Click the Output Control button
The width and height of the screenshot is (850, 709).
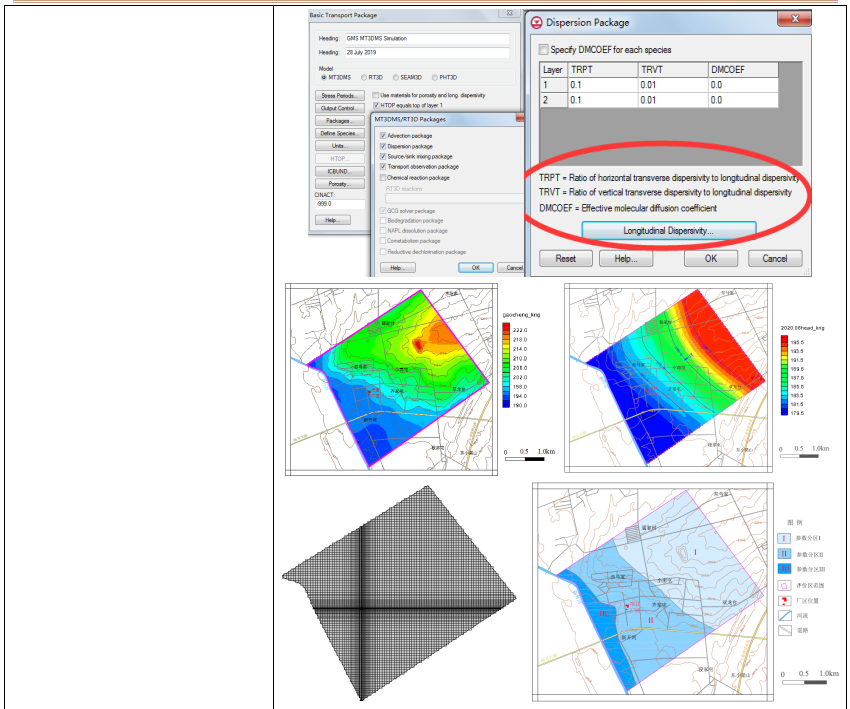338,108
